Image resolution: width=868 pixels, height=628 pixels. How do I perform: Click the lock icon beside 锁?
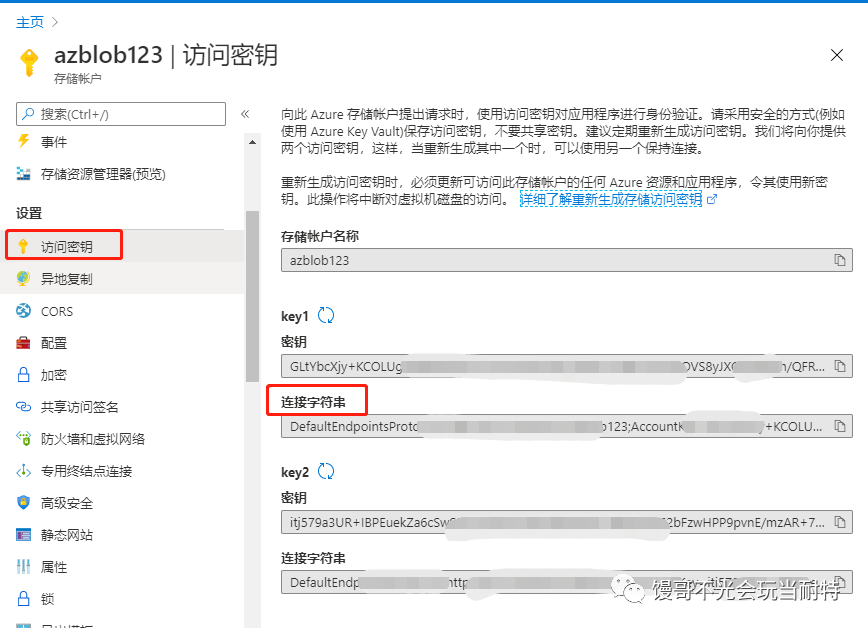[23, 599]
